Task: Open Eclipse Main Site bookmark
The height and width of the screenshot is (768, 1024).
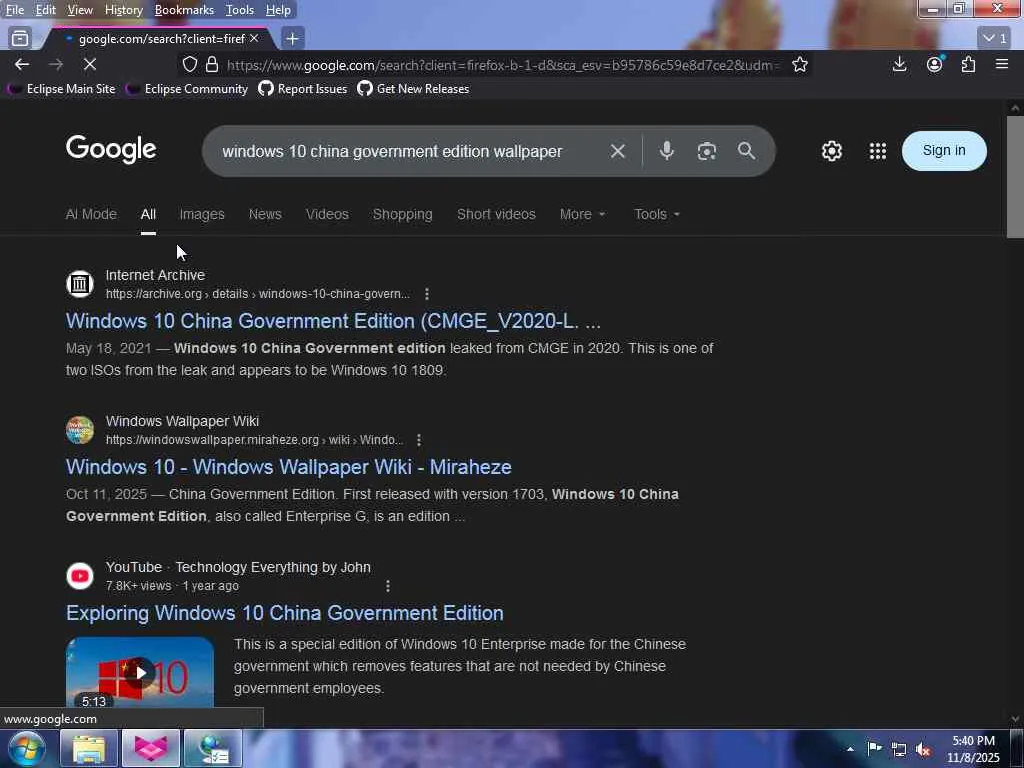Action: coord(61,89)
